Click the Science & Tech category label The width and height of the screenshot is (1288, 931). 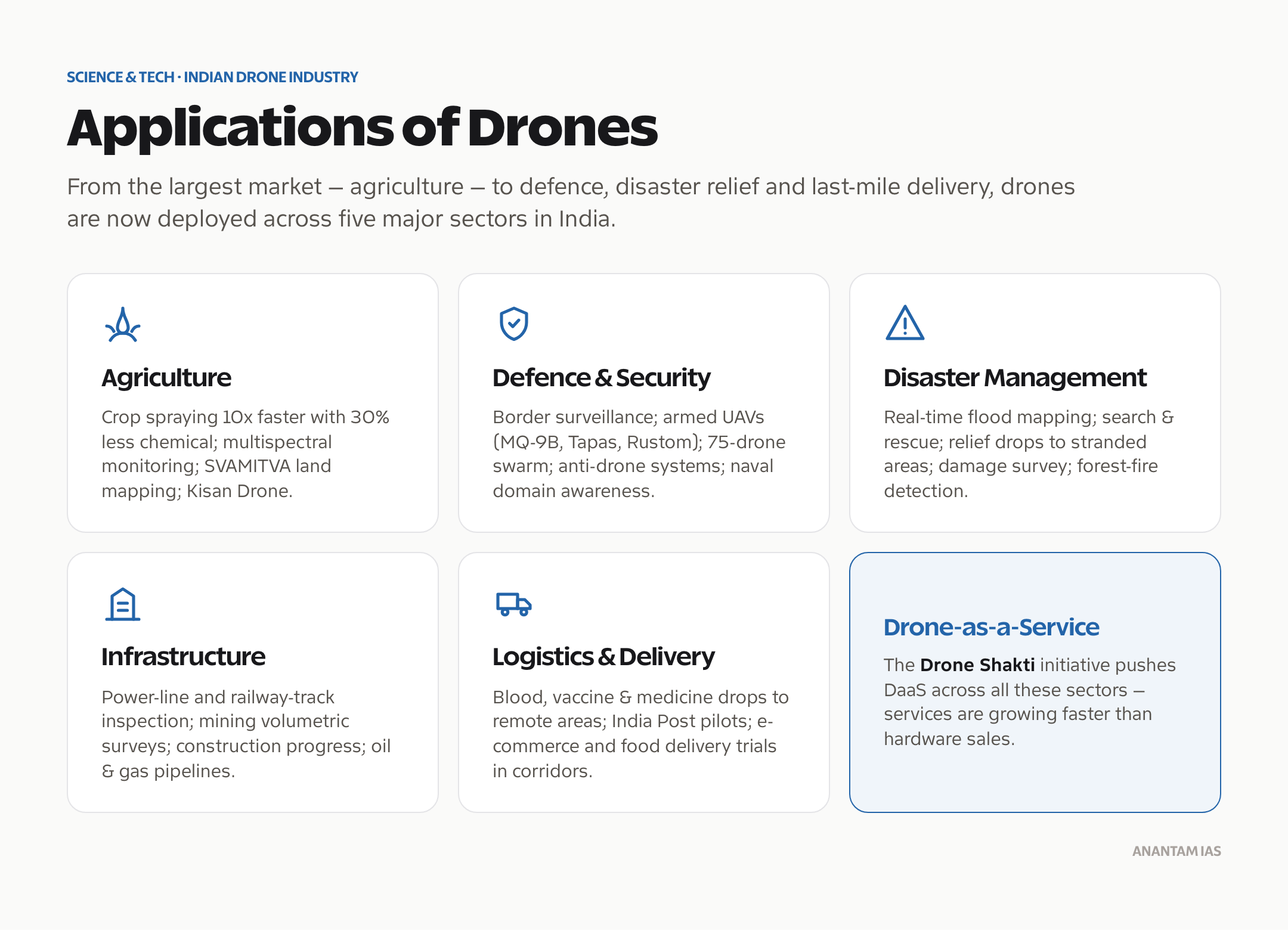pyautogui.click(x=212, y=77)
